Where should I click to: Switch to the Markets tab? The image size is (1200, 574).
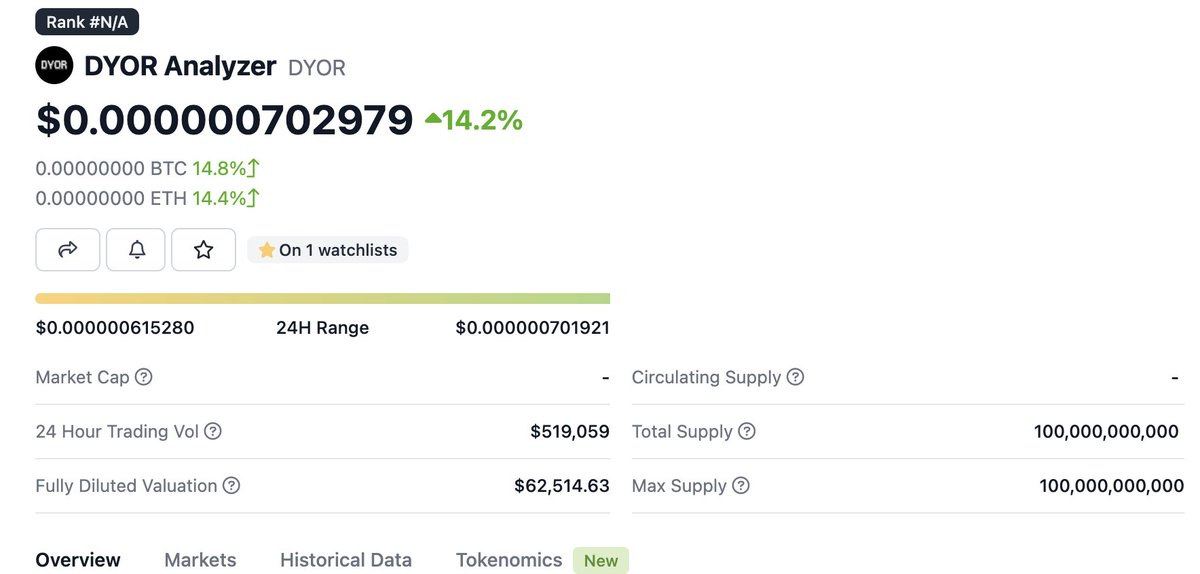coord(200,560)
